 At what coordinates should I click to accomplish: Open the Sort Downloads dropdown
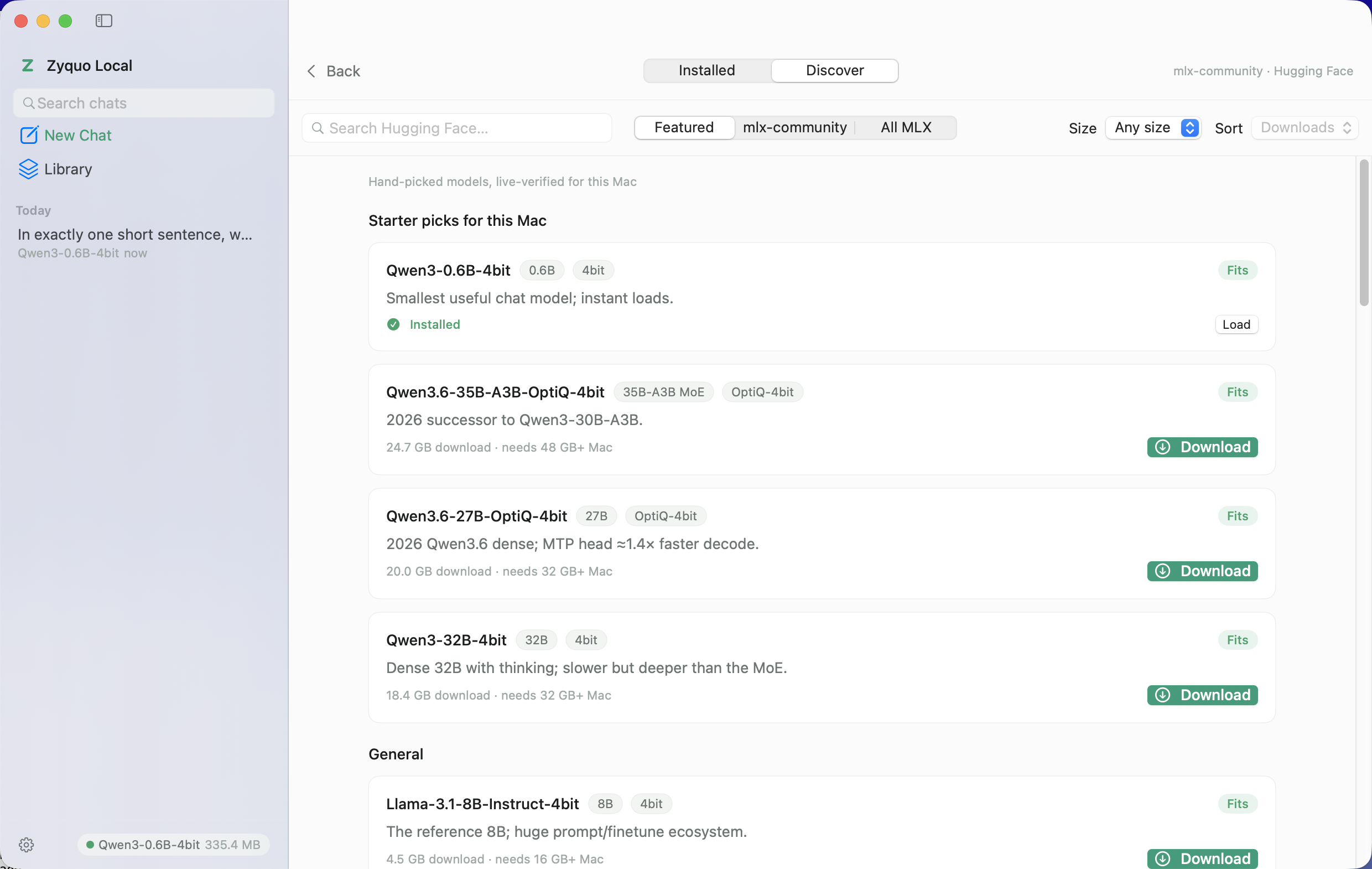click(1305, 128)
